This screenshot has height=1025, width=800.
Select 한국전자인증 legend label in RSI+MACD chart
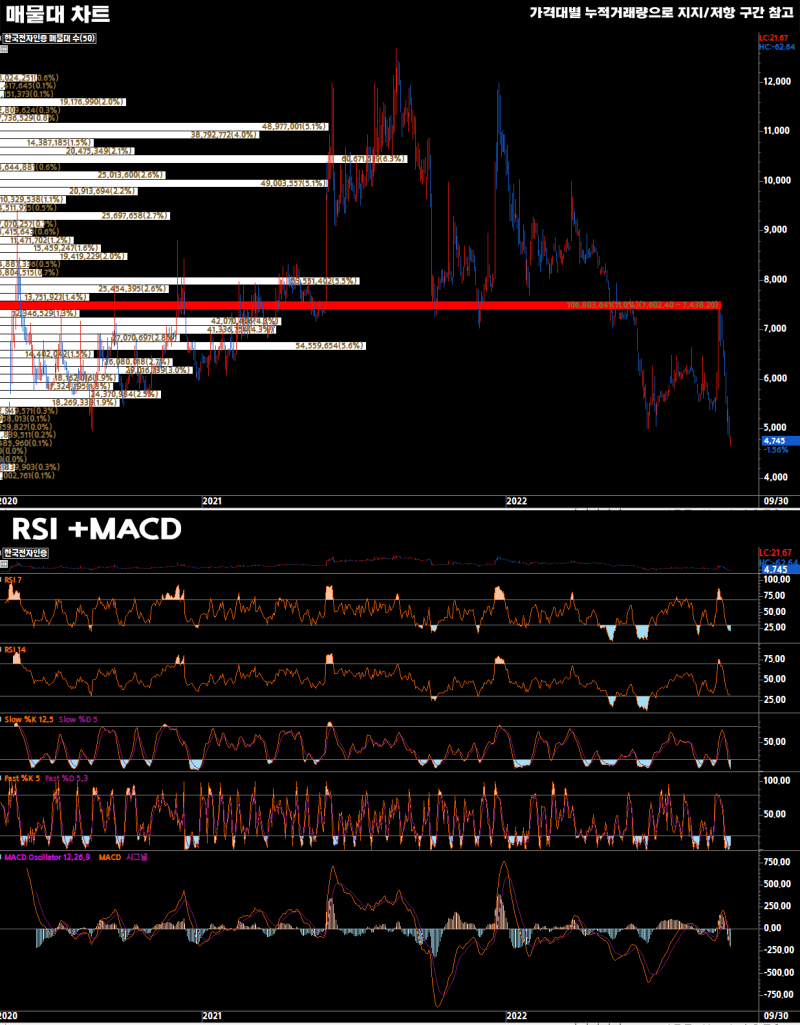(x=27, y=553)
